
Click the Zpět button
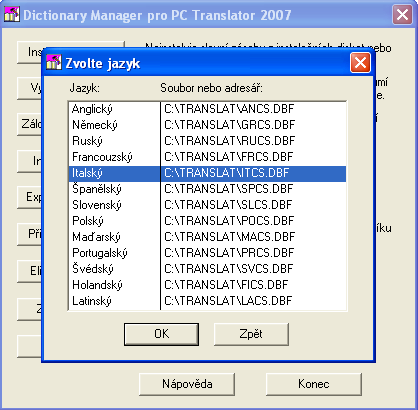pos(251,334)
